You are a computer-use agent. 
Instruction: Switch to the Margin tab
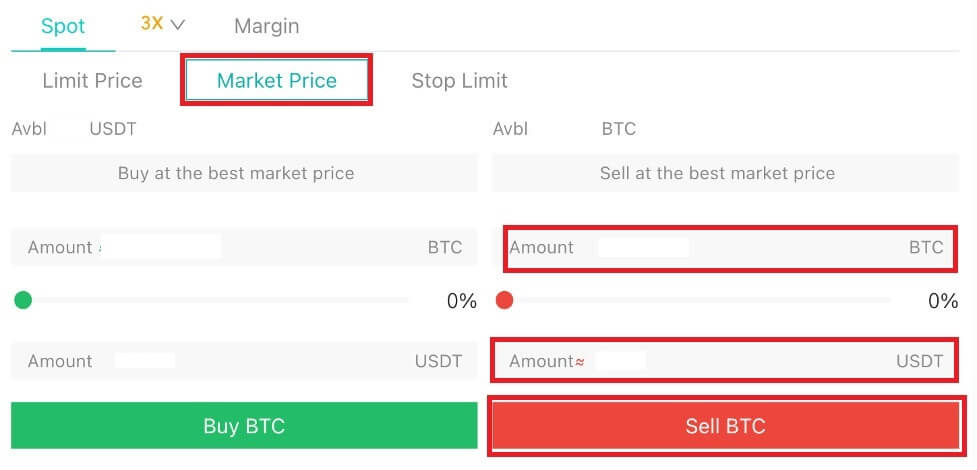(266, 26)
